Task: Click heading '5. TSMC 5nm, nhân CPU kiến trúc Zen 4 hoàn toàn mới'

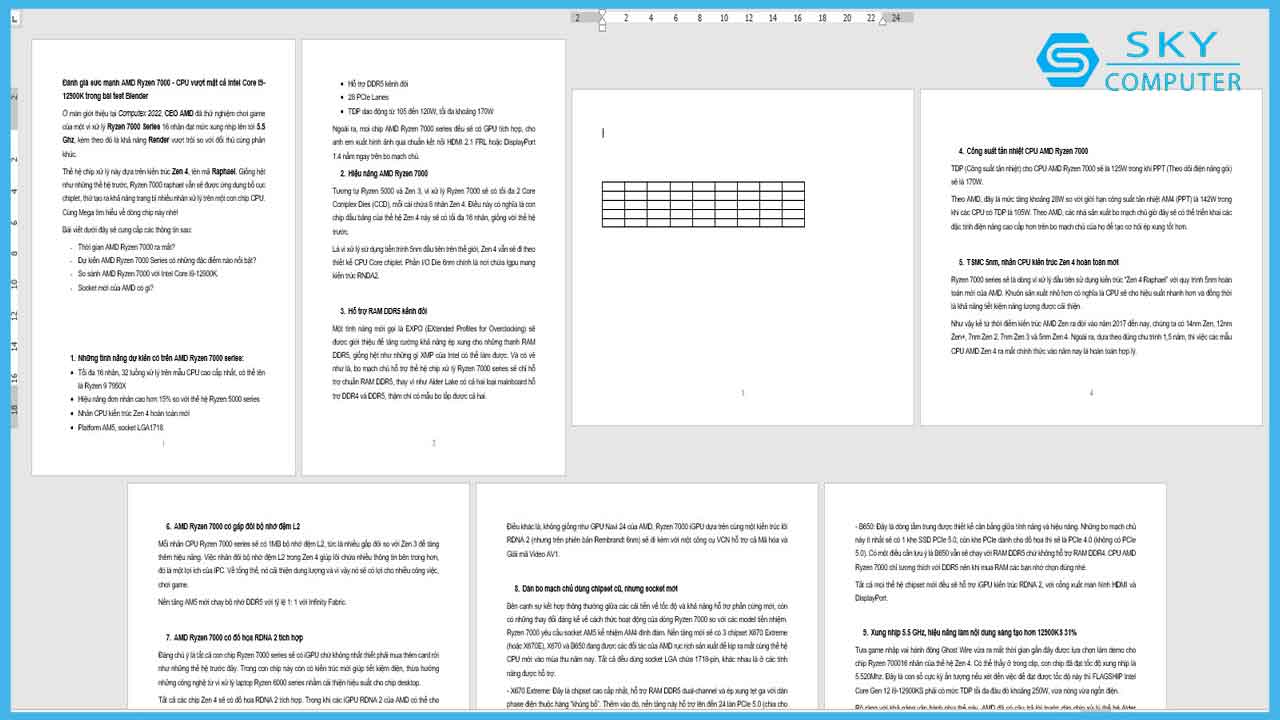Action: (1038, 262)
